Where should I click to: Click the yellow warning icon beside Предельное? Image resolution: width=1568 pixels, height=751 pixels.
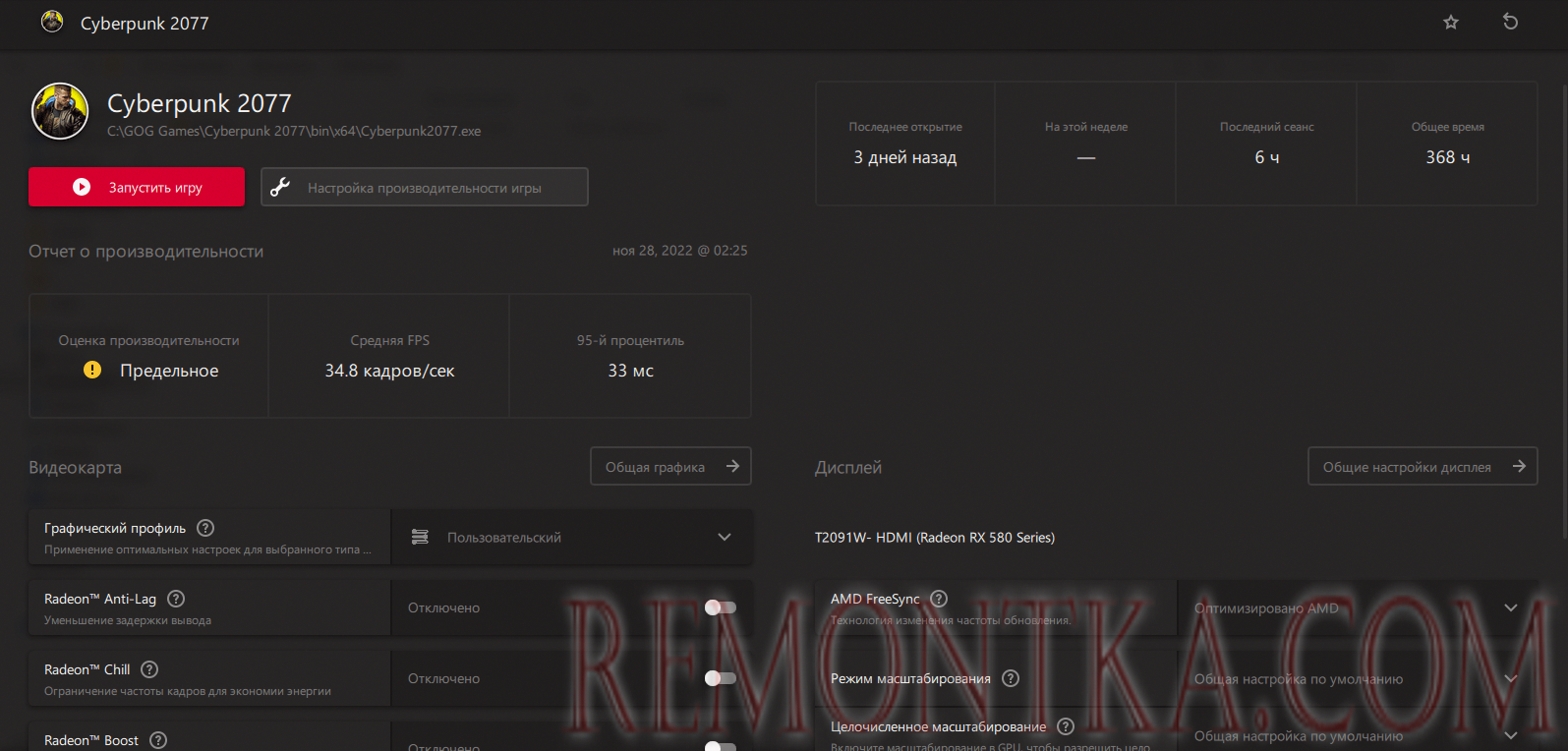(x=92, y=370)
